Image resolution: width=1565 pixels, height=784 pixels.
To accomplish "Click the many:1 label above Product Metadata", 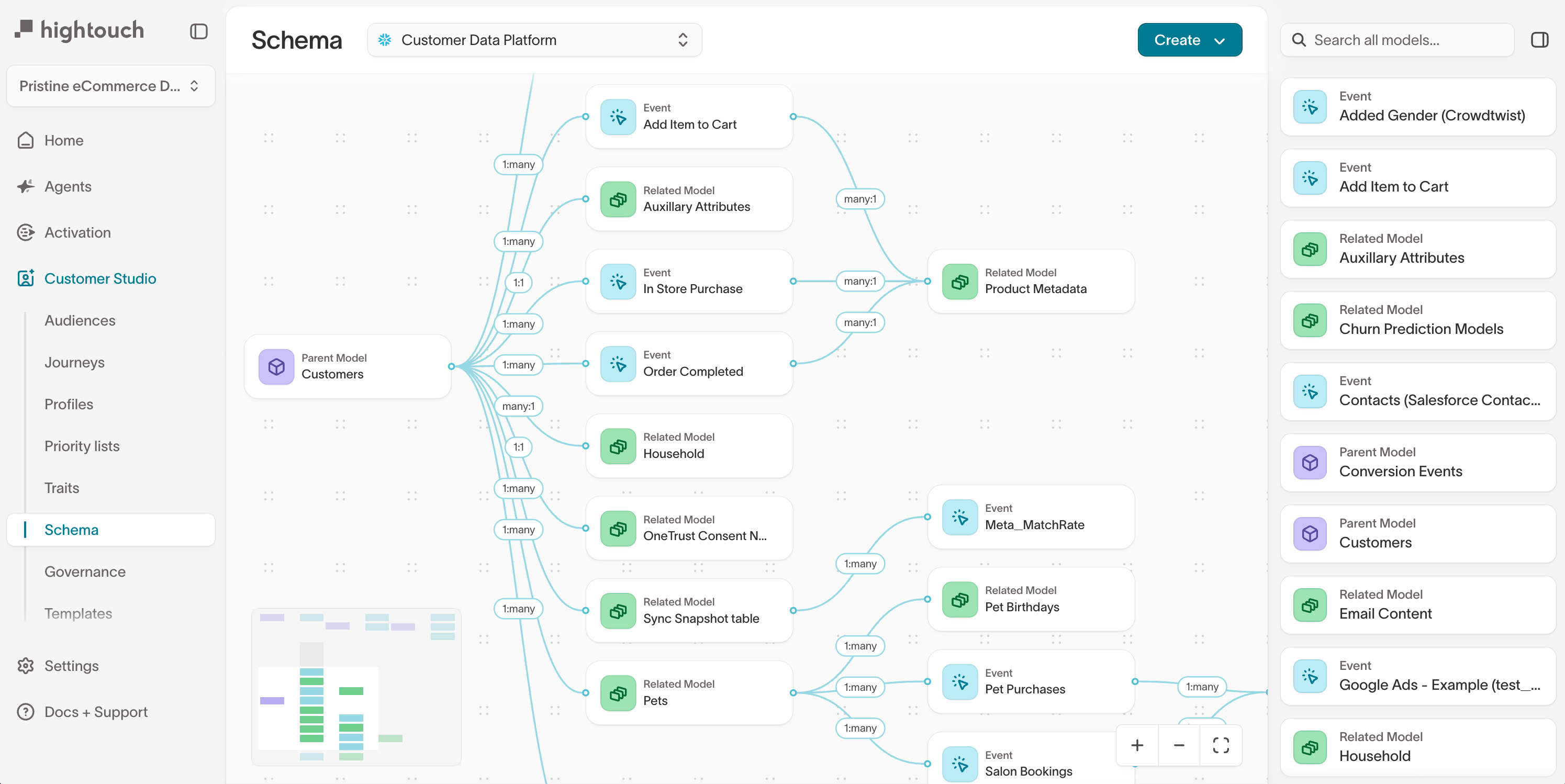I will (x=860, y=199).
